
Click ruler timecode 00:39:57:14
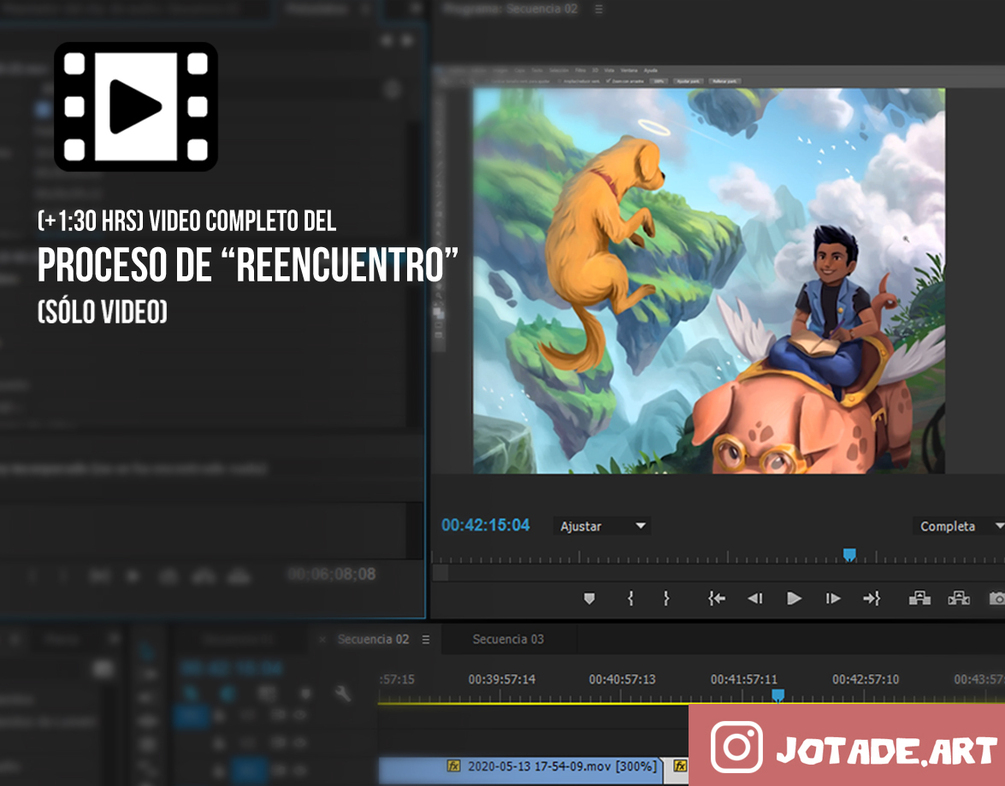501,679
